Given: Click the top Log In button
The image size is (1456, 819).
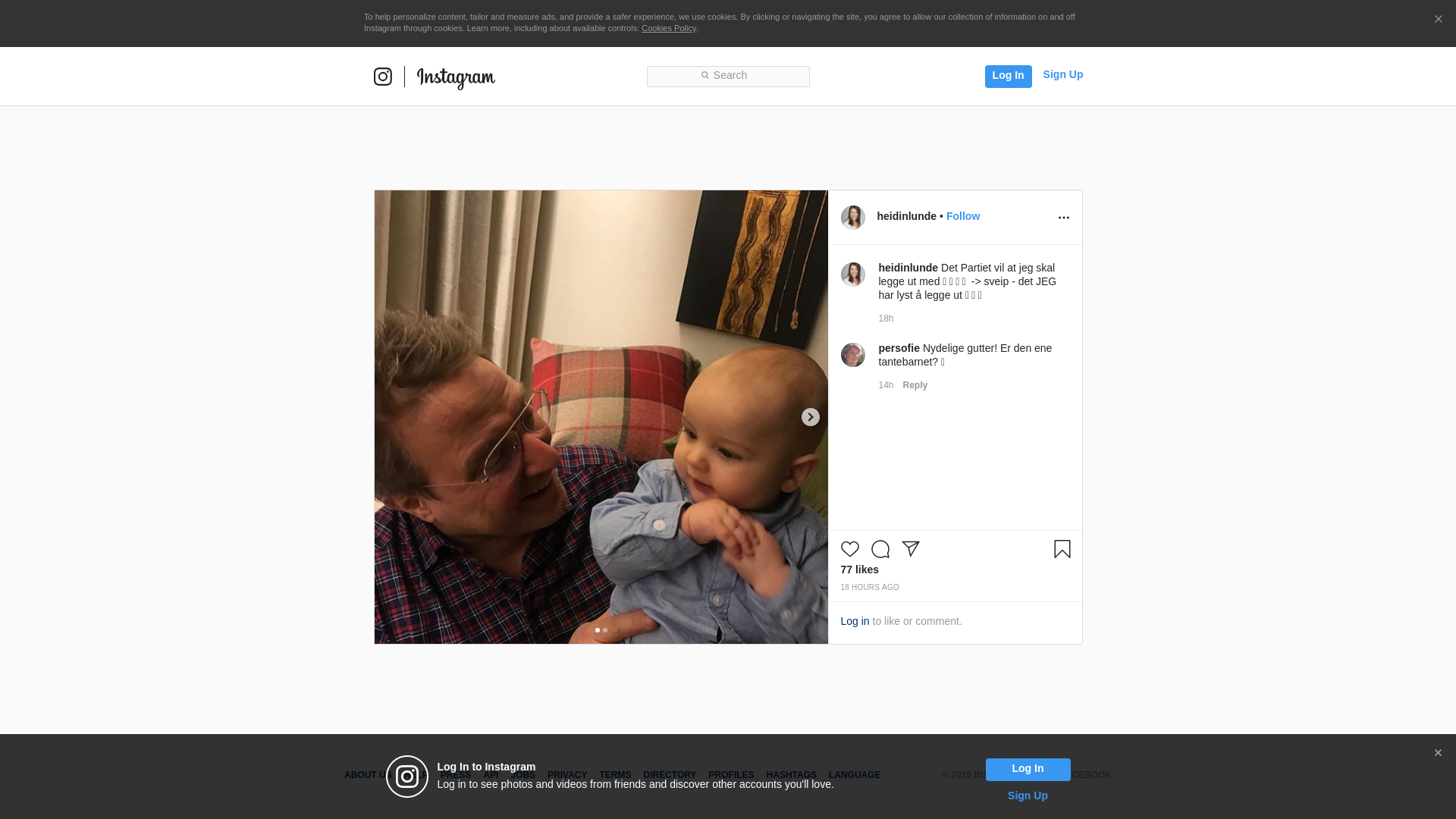Looking at the screenshot, I should [1009, 77].
